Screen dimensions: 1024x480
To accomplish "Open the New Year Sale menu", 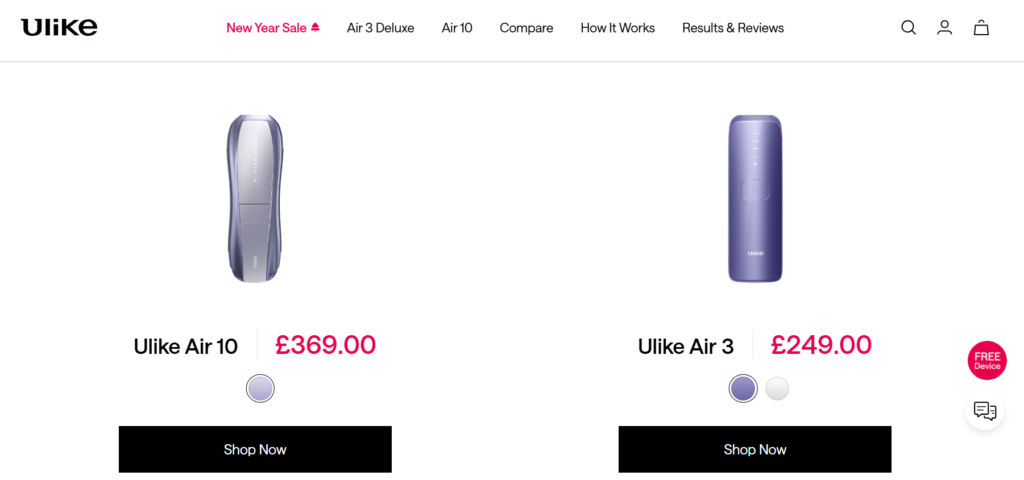I will pyautogui.click(x=273, y=28).
